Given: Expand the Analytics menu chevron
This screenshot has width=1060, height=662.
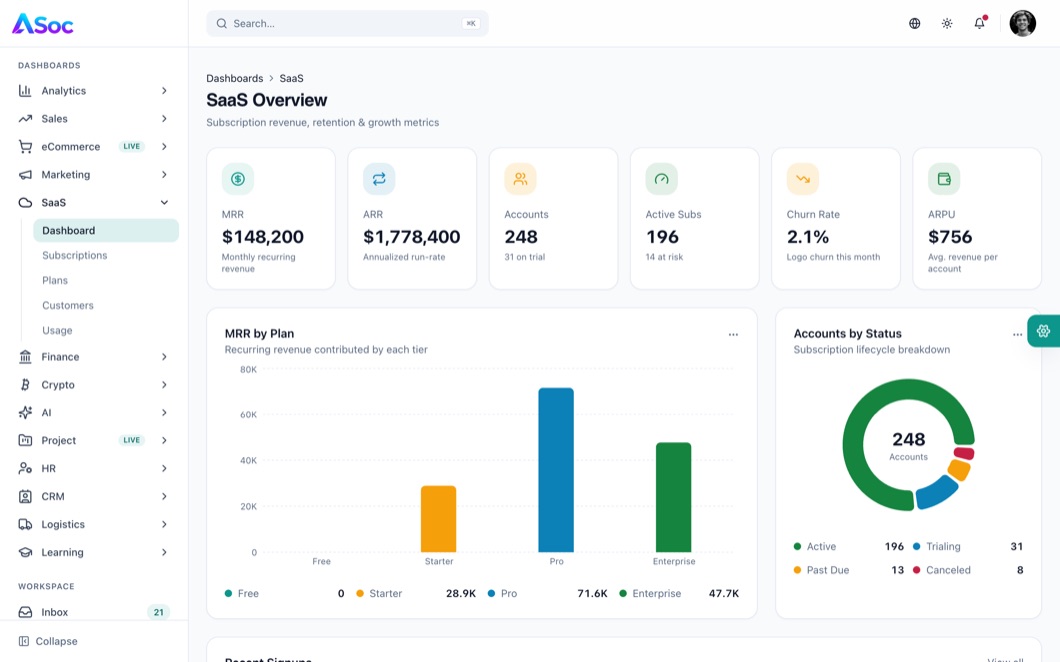Looking at the screenshot, I should point(164,91).
